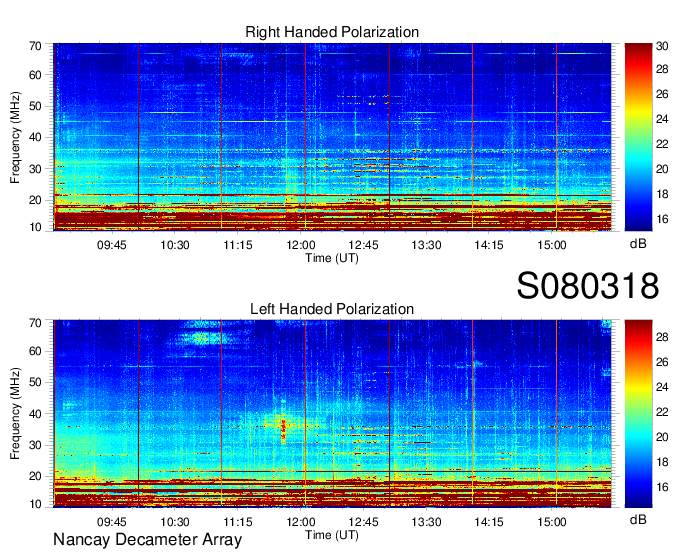Click 15:00 tick on top plot

click(552, 245)
